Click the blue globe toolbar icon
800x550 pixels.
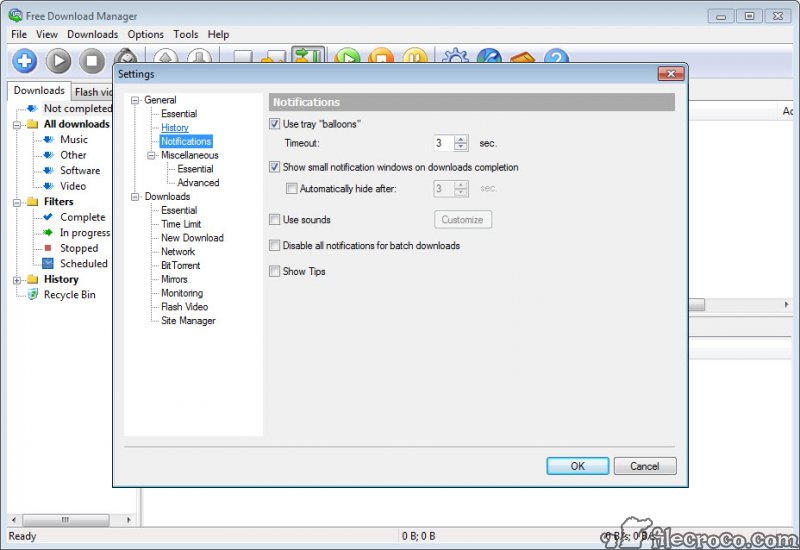click(489, 56)
